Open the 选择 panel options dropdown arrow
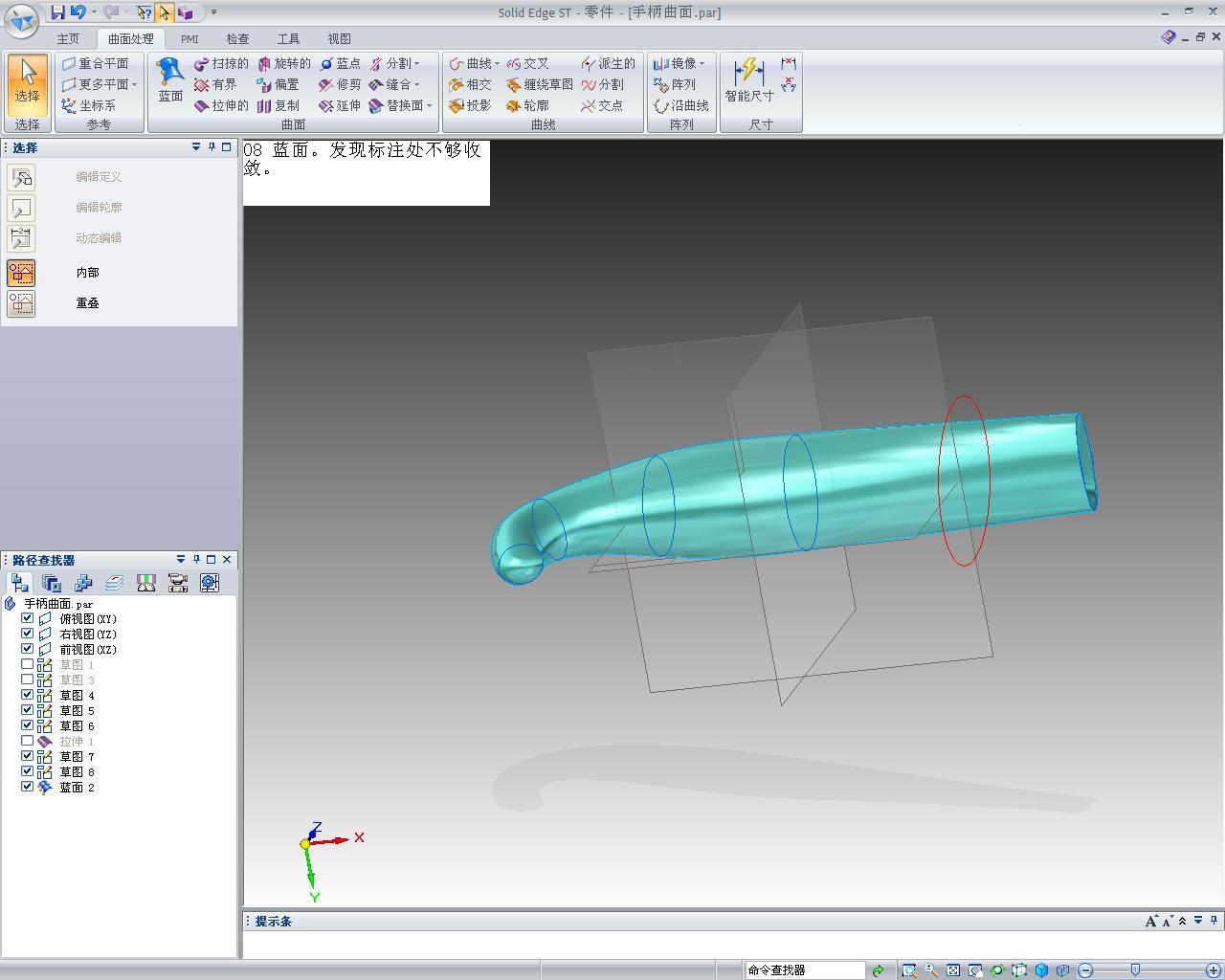1225x980 pixels. (196, 146)
